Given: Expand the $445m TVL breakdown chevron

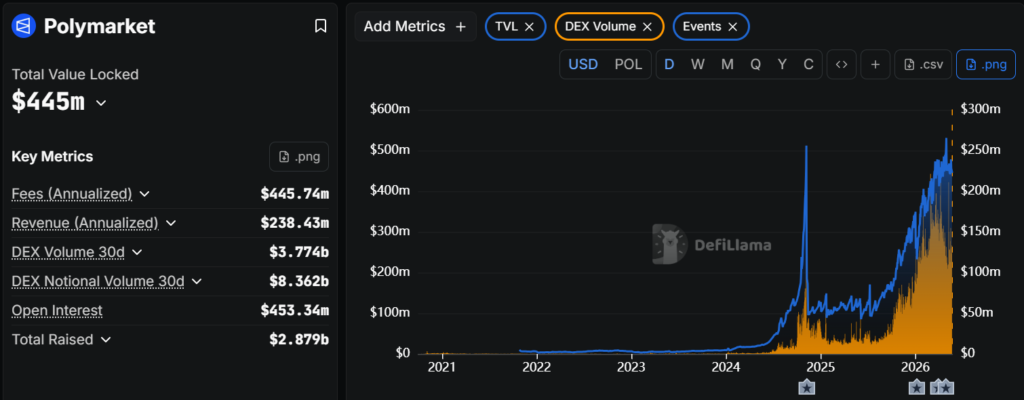Looking at the screenshot, I should coord(101,103).
